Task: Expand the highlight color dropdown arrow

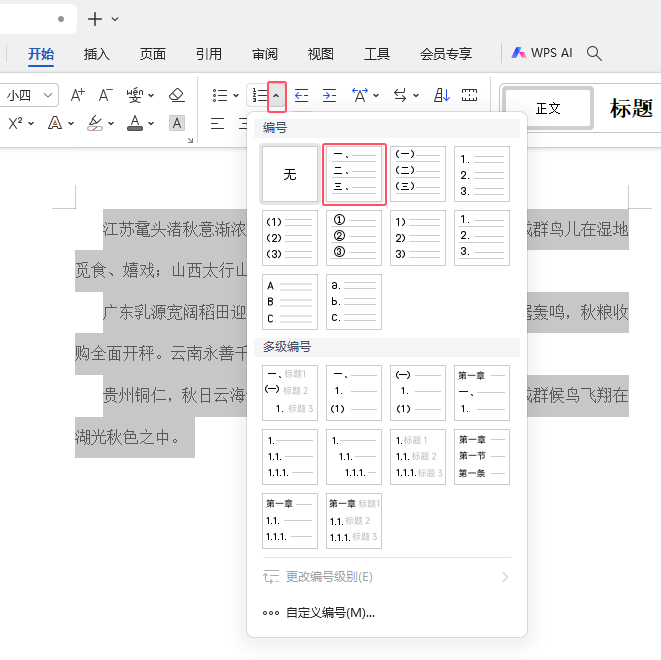Action: pos(111,123)
